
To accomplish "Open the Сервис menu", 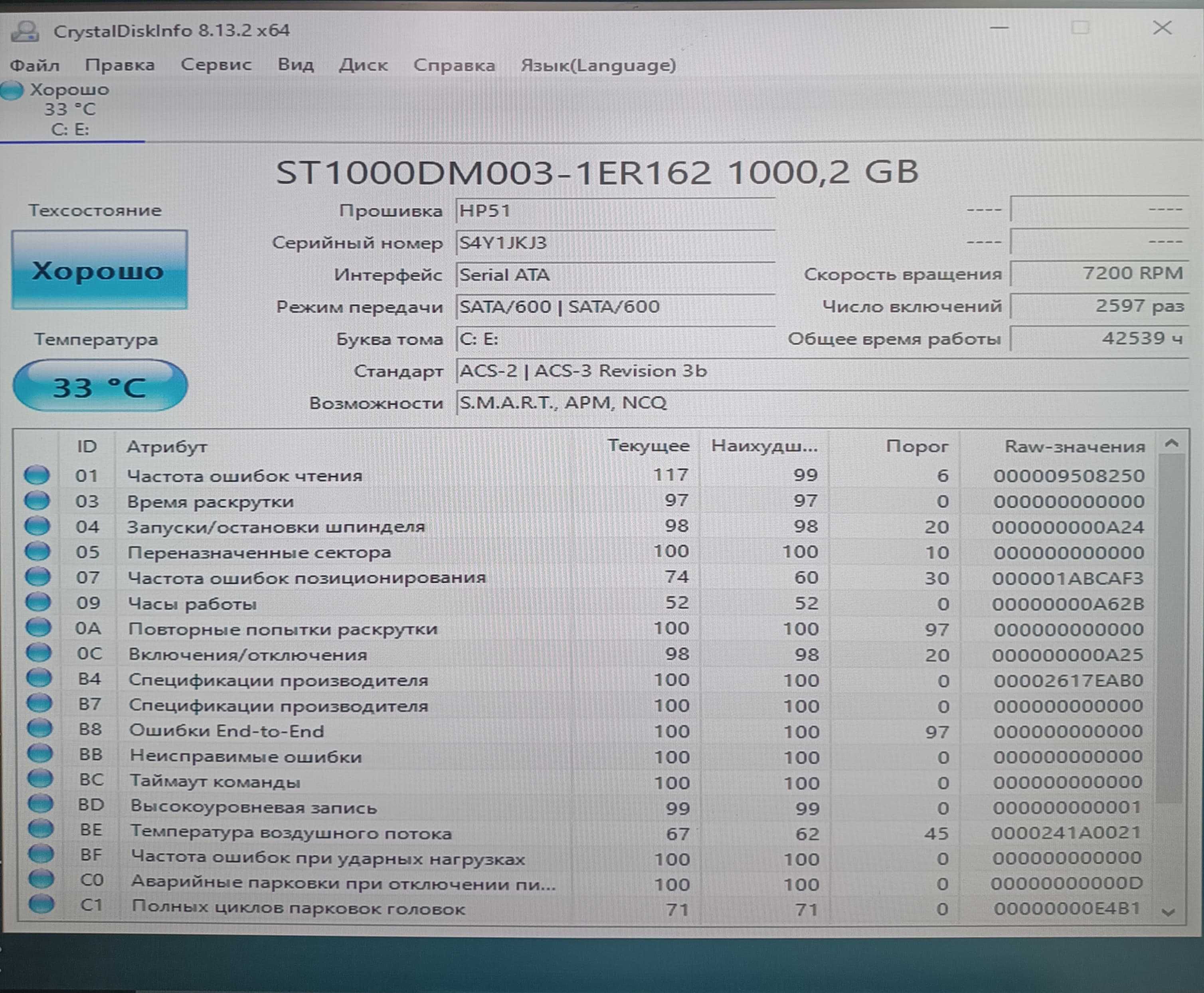I will tap(216, 65).
